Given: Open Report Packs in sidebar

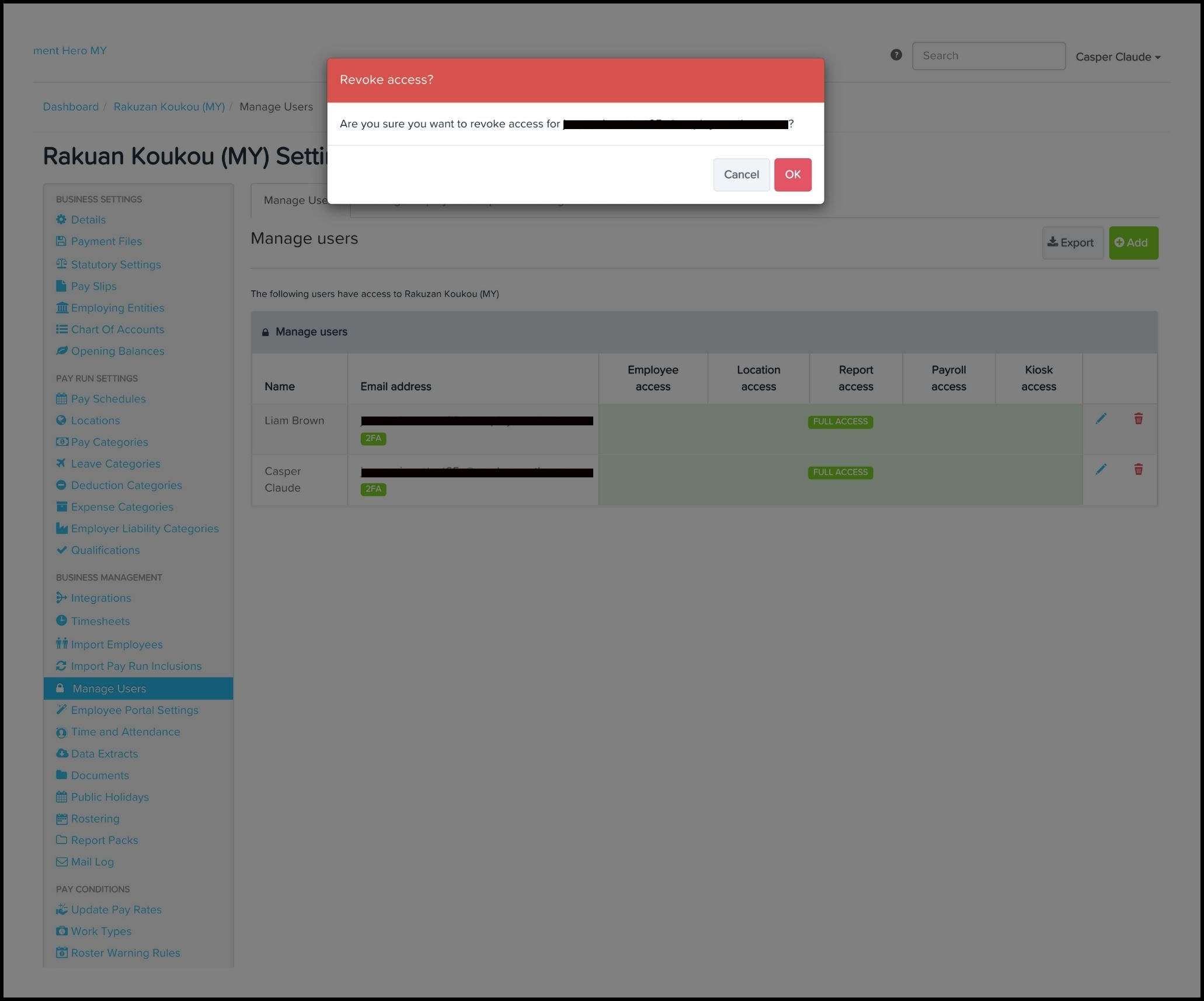Looking at the screenshot, I should (104, 840).
